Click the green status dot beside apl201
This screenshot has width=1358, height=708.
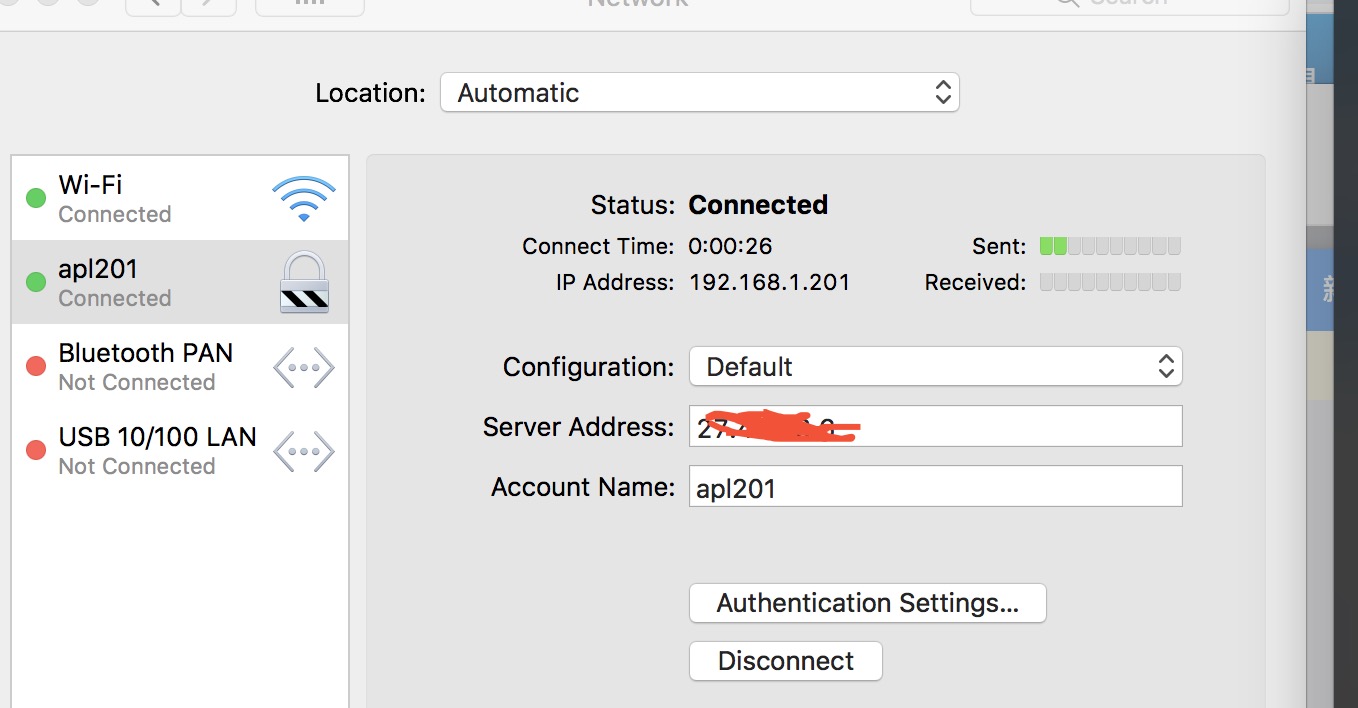tap(36, 282)
